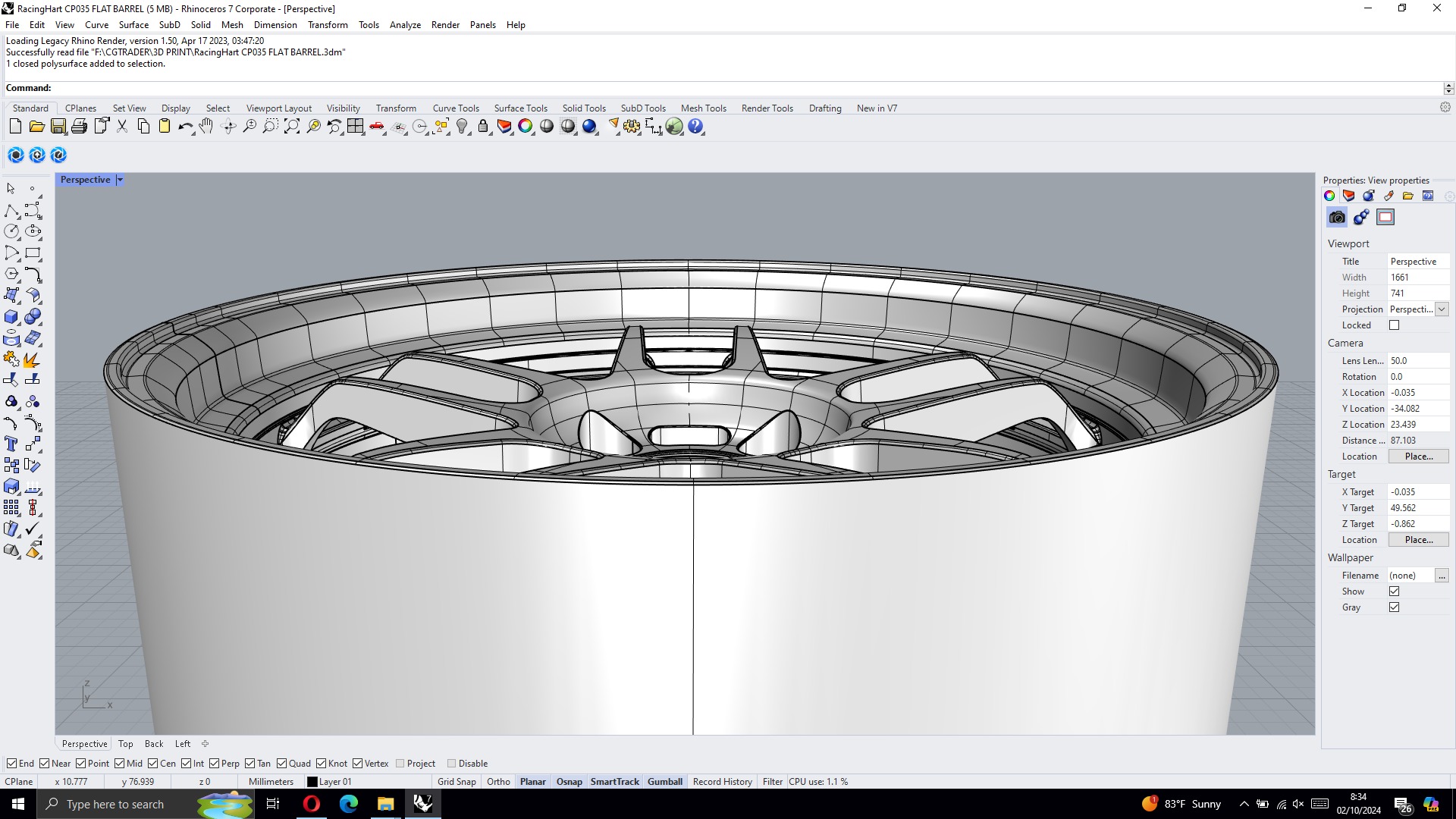The image size is (1456, 819).
Task: Click the Lock objects padlock icon
Action: pos(483,127)
